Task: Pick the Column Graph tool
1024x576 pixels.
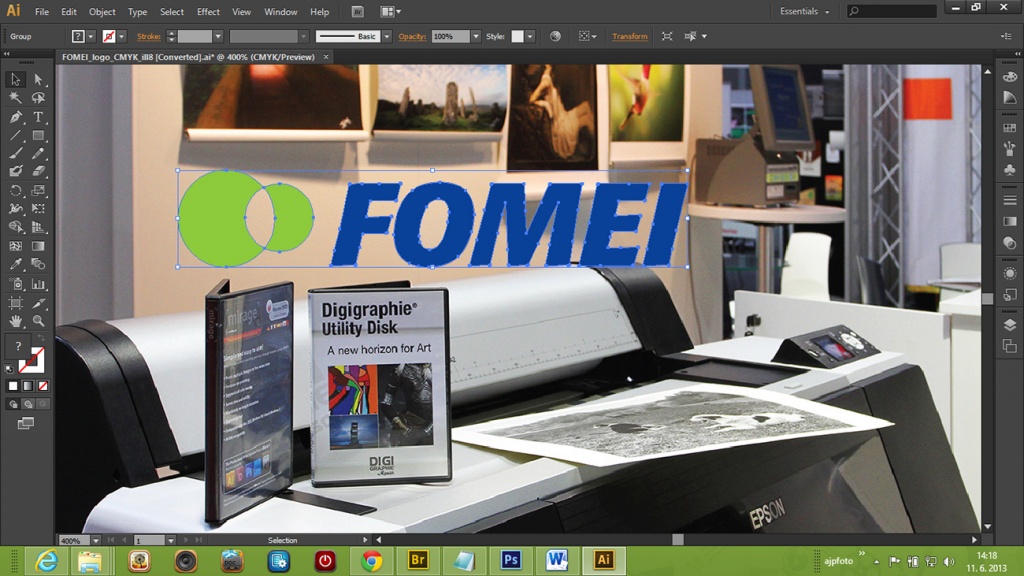Action: [x=38, y=284]
